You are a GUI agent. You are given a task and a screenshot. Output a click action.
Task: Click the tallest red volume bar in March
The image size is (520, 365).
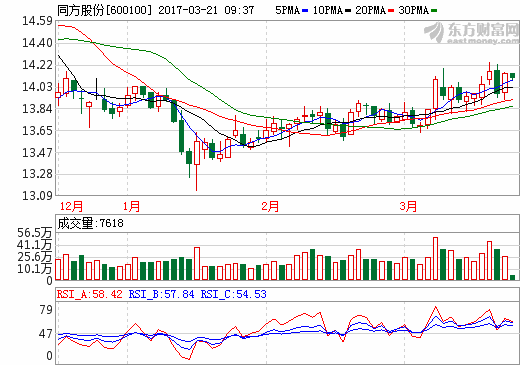tap(435, 258)
